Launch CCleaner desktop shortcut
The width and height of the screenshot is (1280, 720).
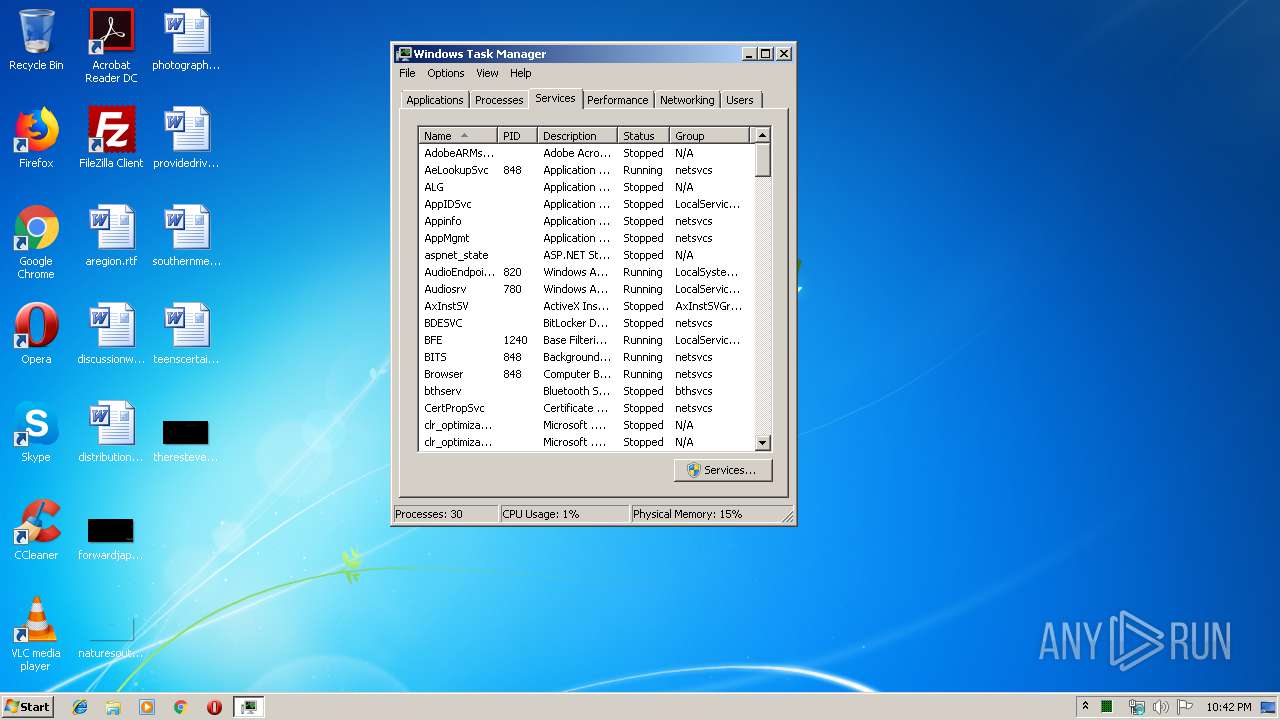(x=36, y=530)
